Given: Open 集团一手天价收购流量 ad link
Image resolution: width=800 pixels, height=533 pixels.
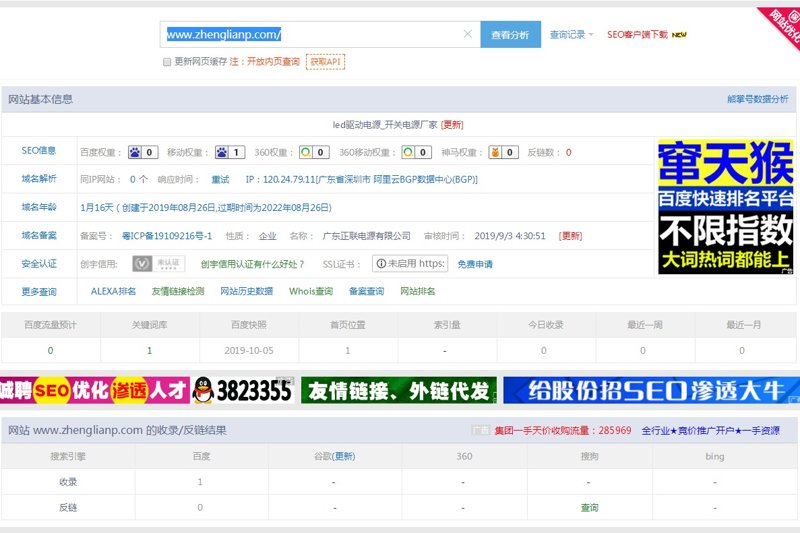Looking at the screenshot, I should click(563, 430).
